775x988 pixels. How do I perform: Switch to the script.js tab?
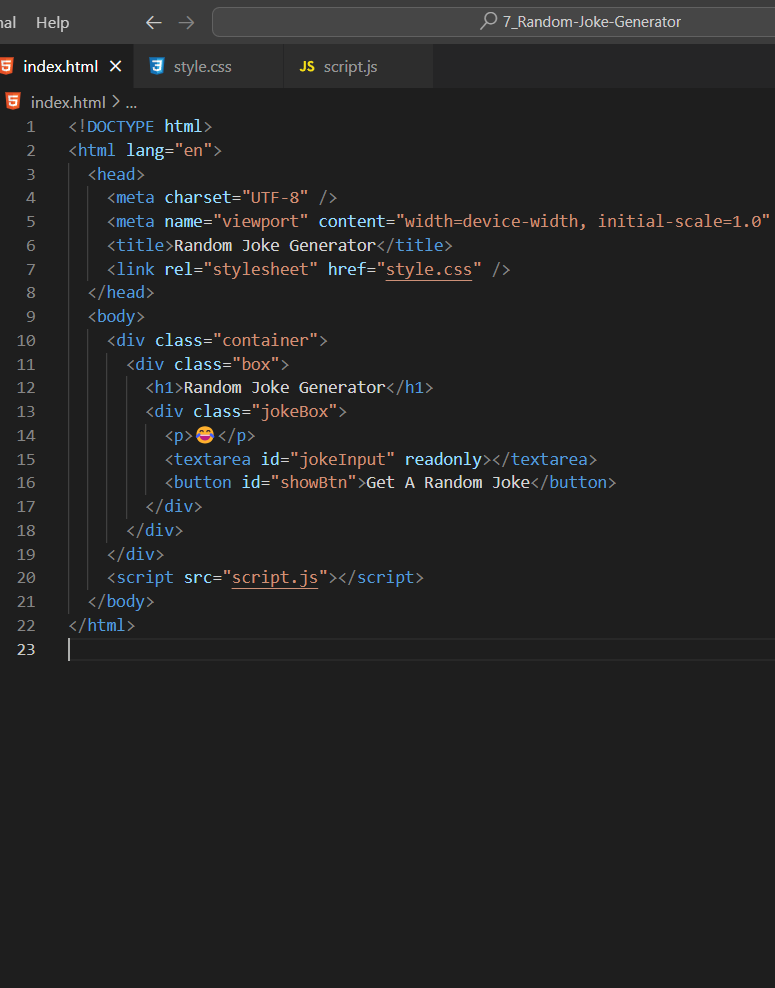tap(350, 67)
